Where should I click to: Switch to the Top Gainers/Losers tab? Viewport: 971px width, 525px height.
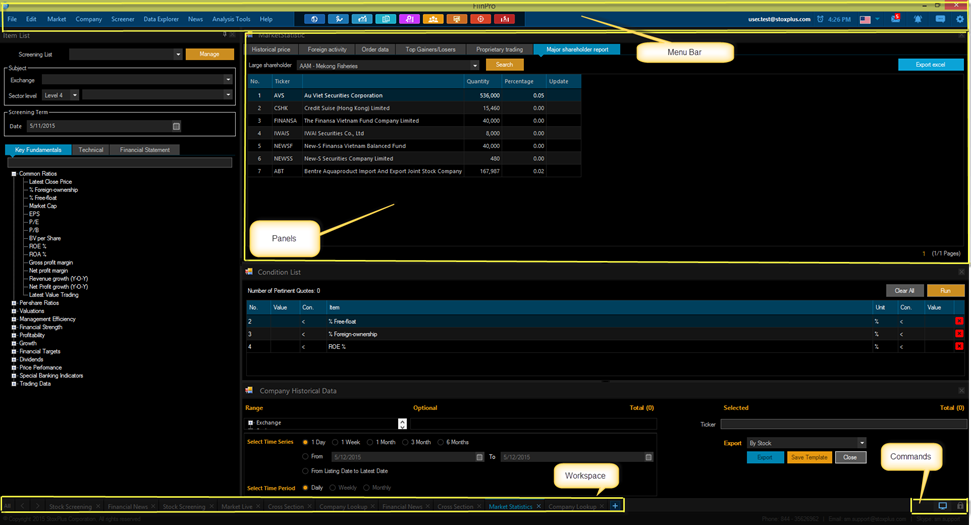430,50
